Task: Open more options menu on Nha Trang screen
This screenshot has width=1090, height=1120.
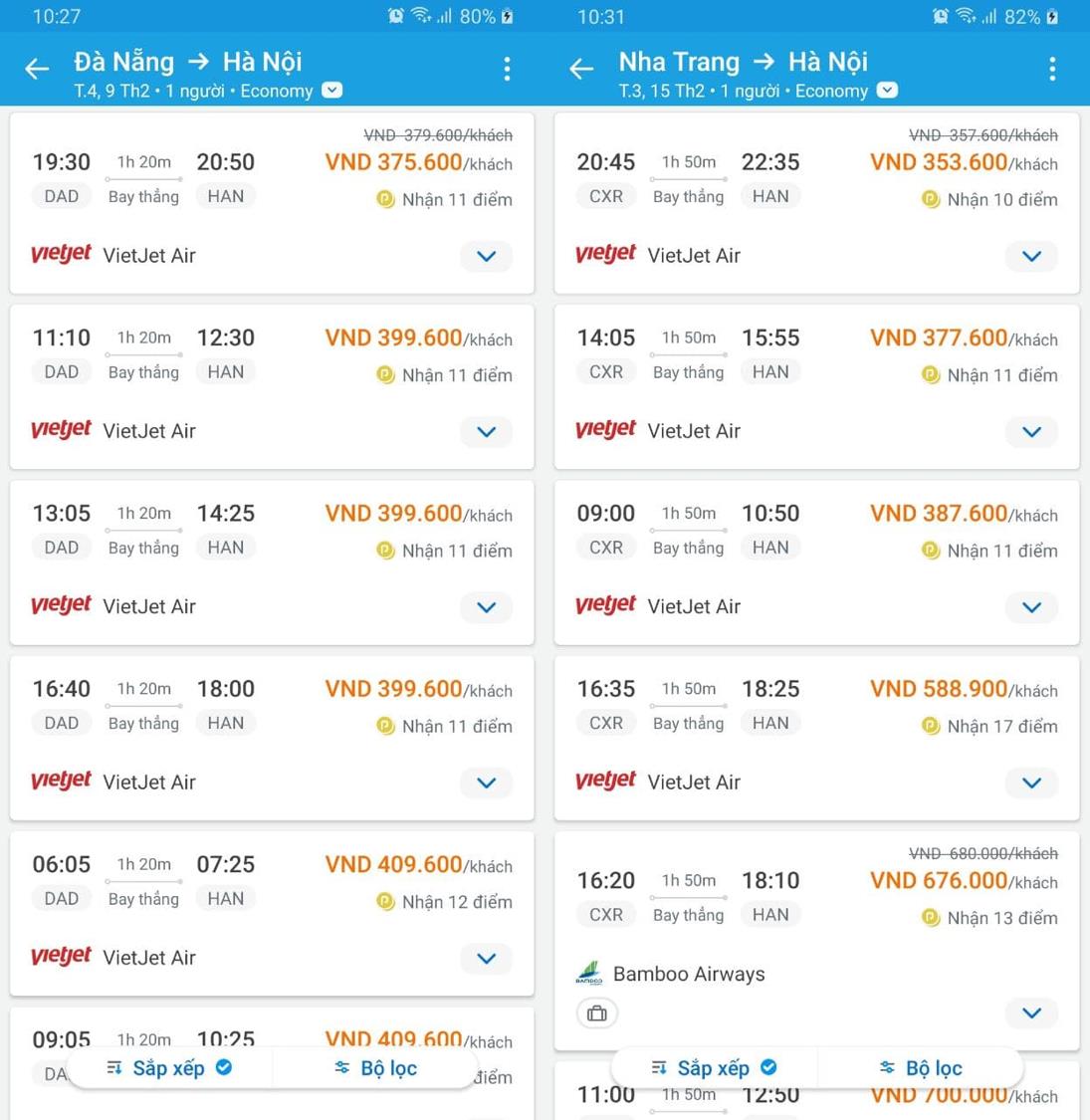Action: click(x=1052, y=69)
